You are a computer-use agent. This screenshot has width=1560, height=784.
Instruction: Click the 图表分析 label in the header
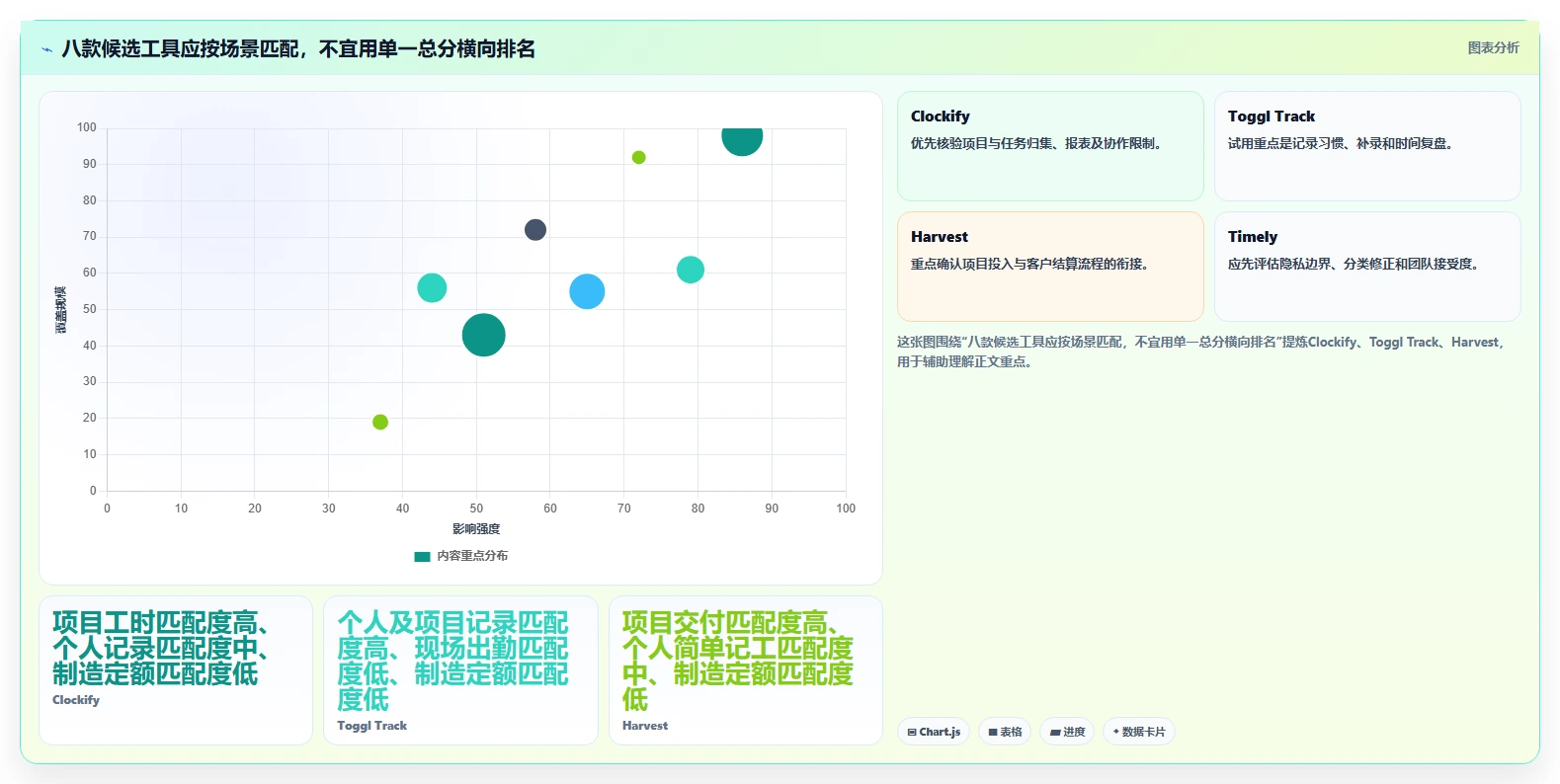coord(1493,47)
